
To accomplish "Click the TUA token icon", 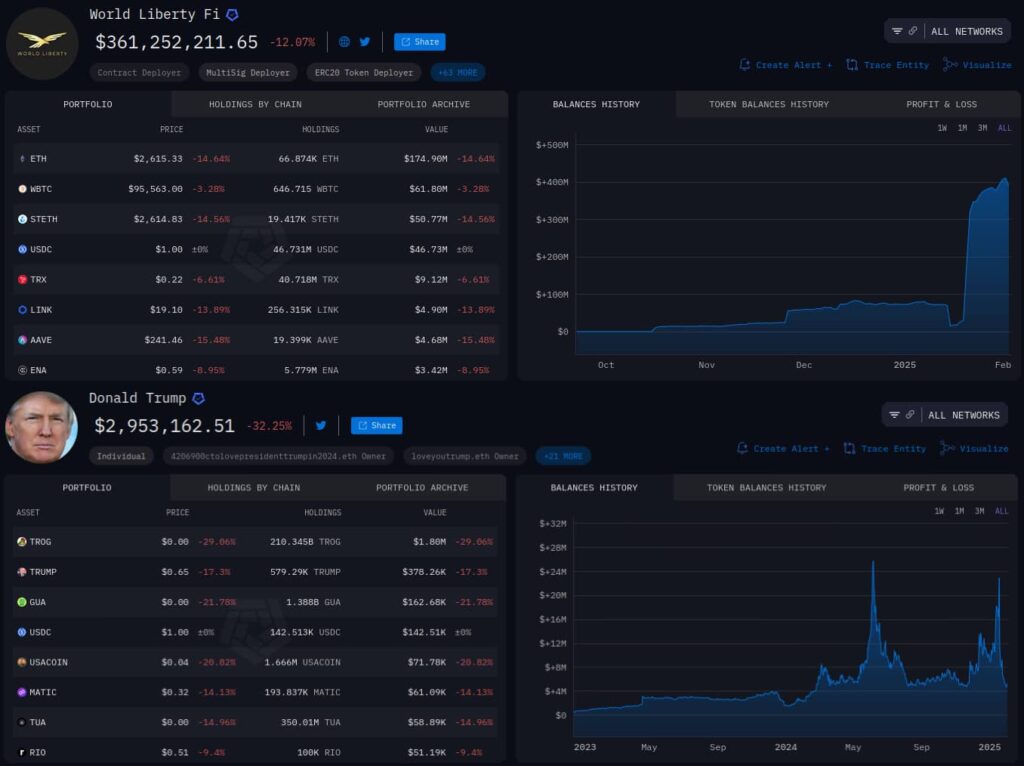I will point(22,722).
